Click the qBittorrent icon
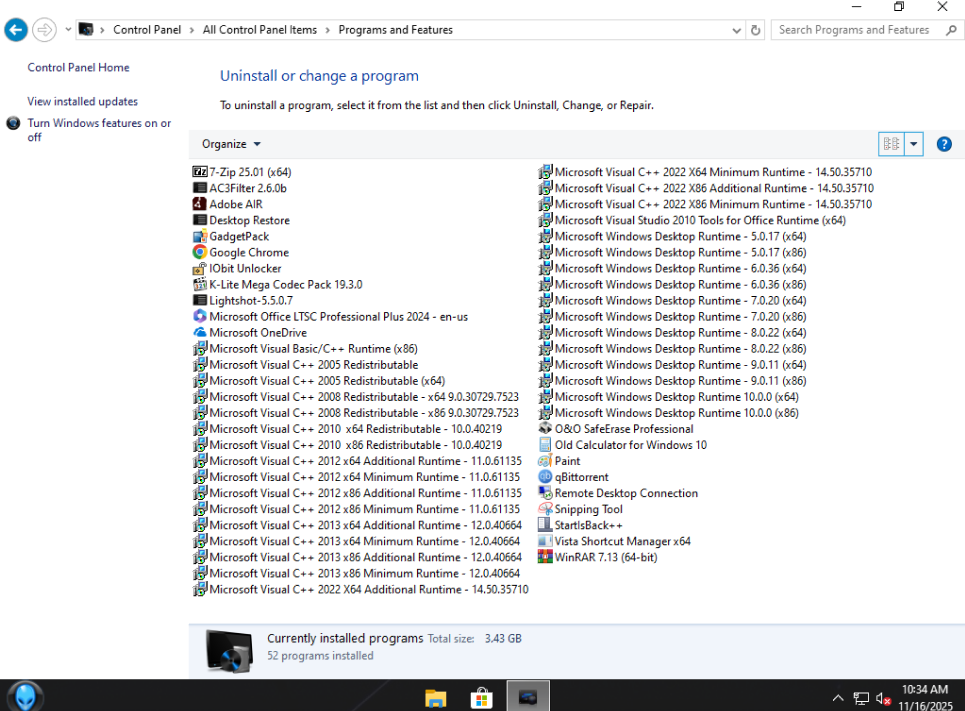Image resolution: width=965 pixels, height=711 pixels. tap(545, 476)
